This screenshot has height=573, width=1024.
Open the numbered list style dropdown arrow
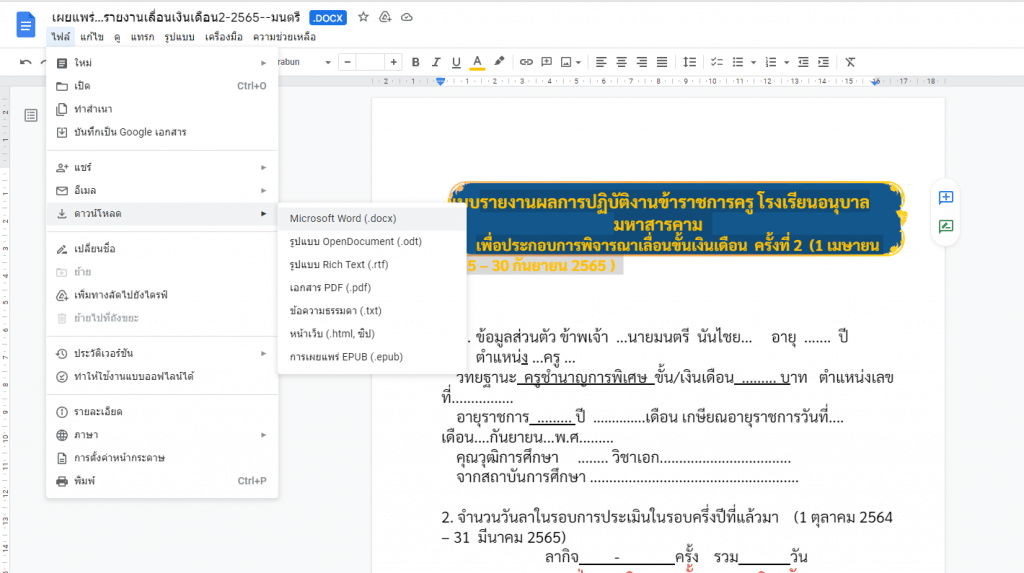(786, 63)
